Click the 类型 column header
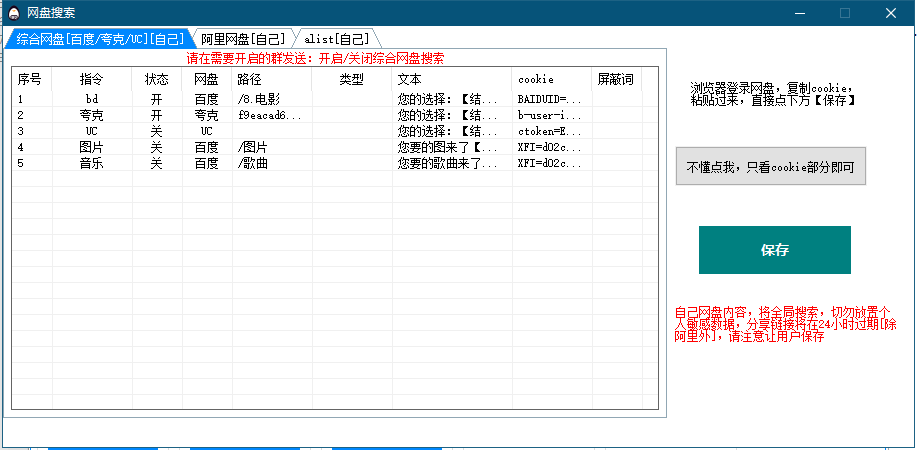 click(x=351, y=79)
